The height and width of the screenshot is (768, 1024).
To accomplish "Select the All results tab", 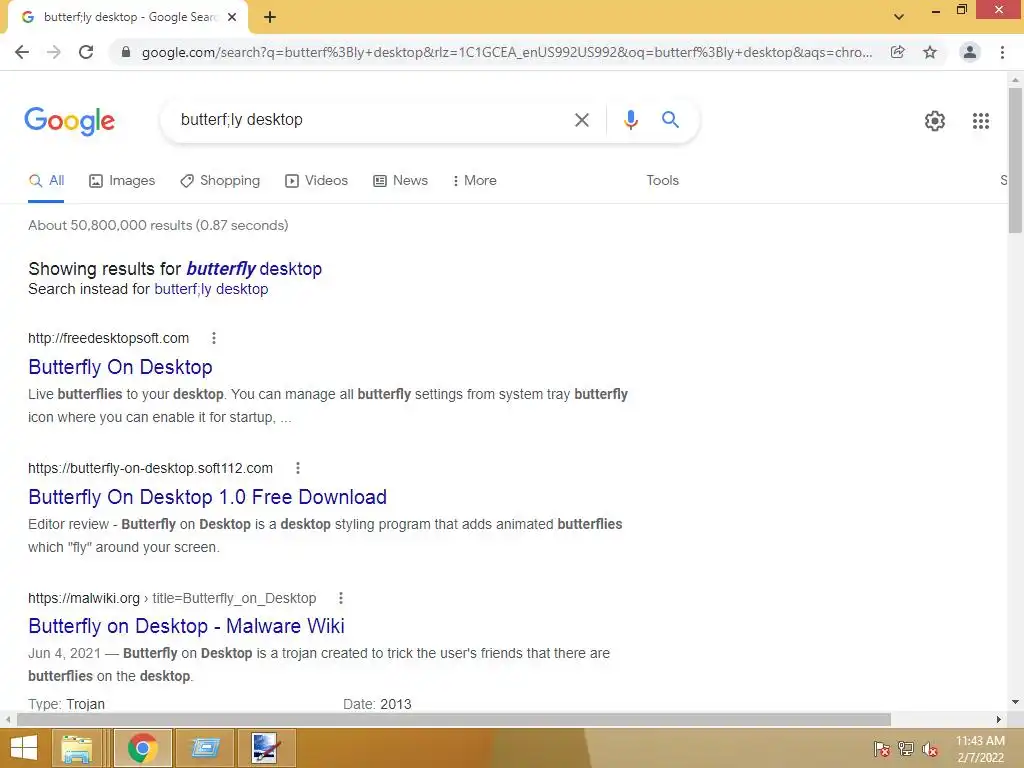I will point(46,181).
